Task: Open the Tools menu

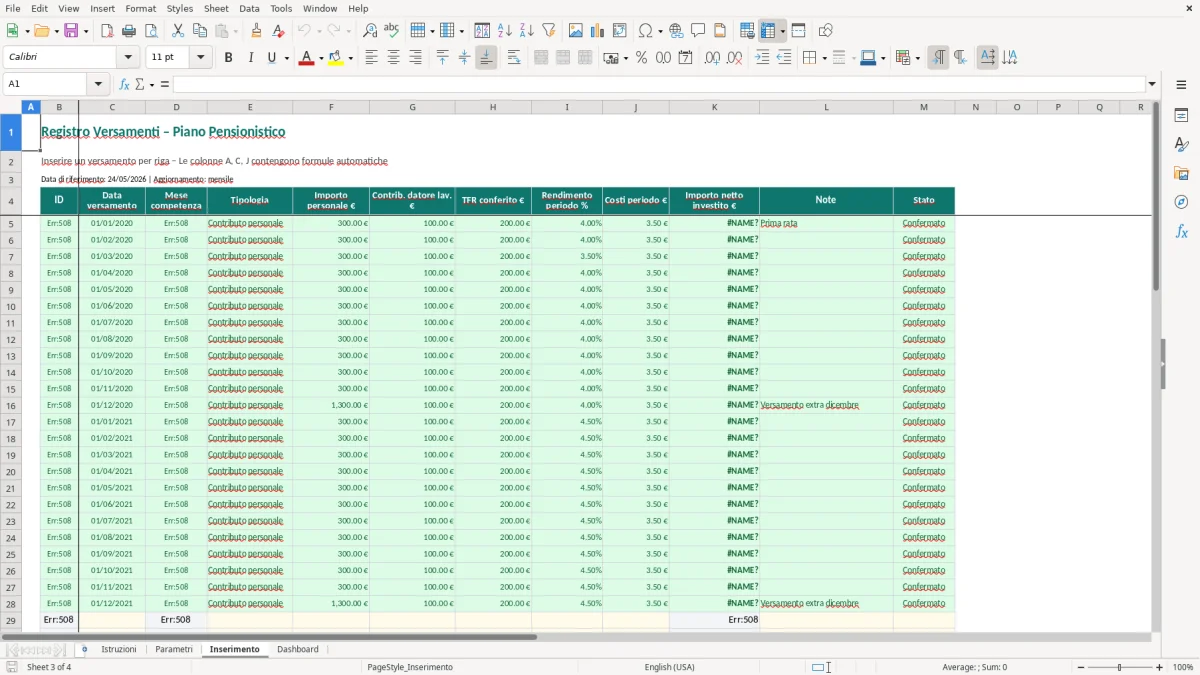Action: click(281, 8)
